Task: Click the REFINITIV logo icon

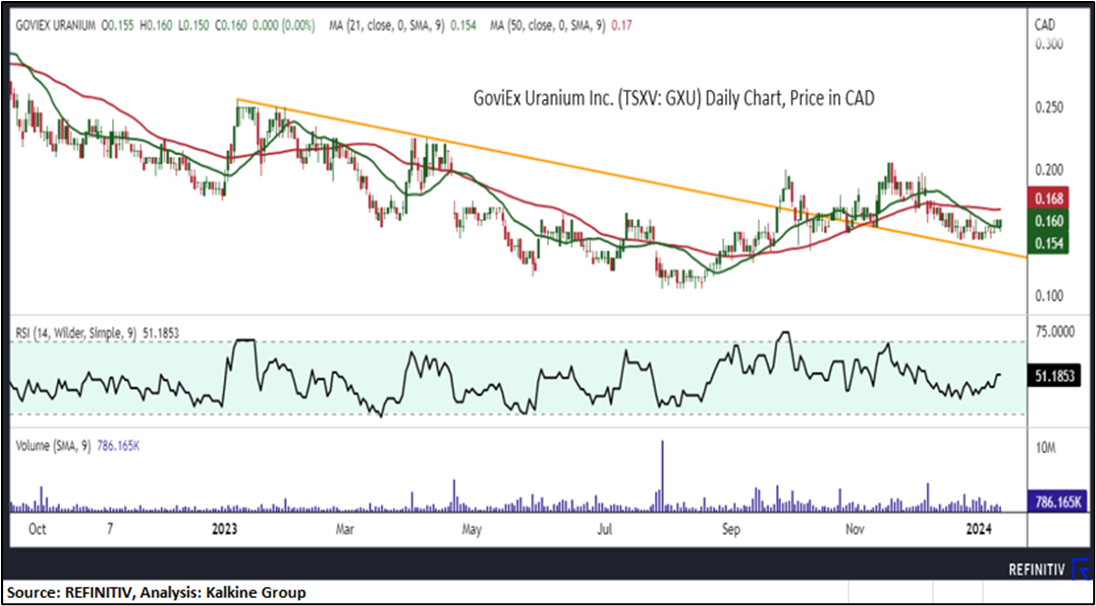Action: tap(1081, 568)
